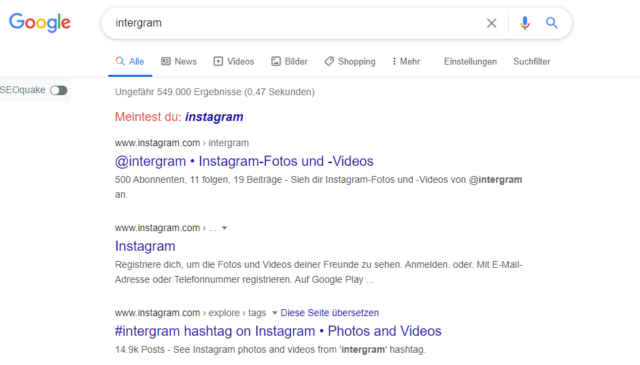Click the SEOquake label
The height and width of the screenshot is (365, 640).
tap(22, 90)
